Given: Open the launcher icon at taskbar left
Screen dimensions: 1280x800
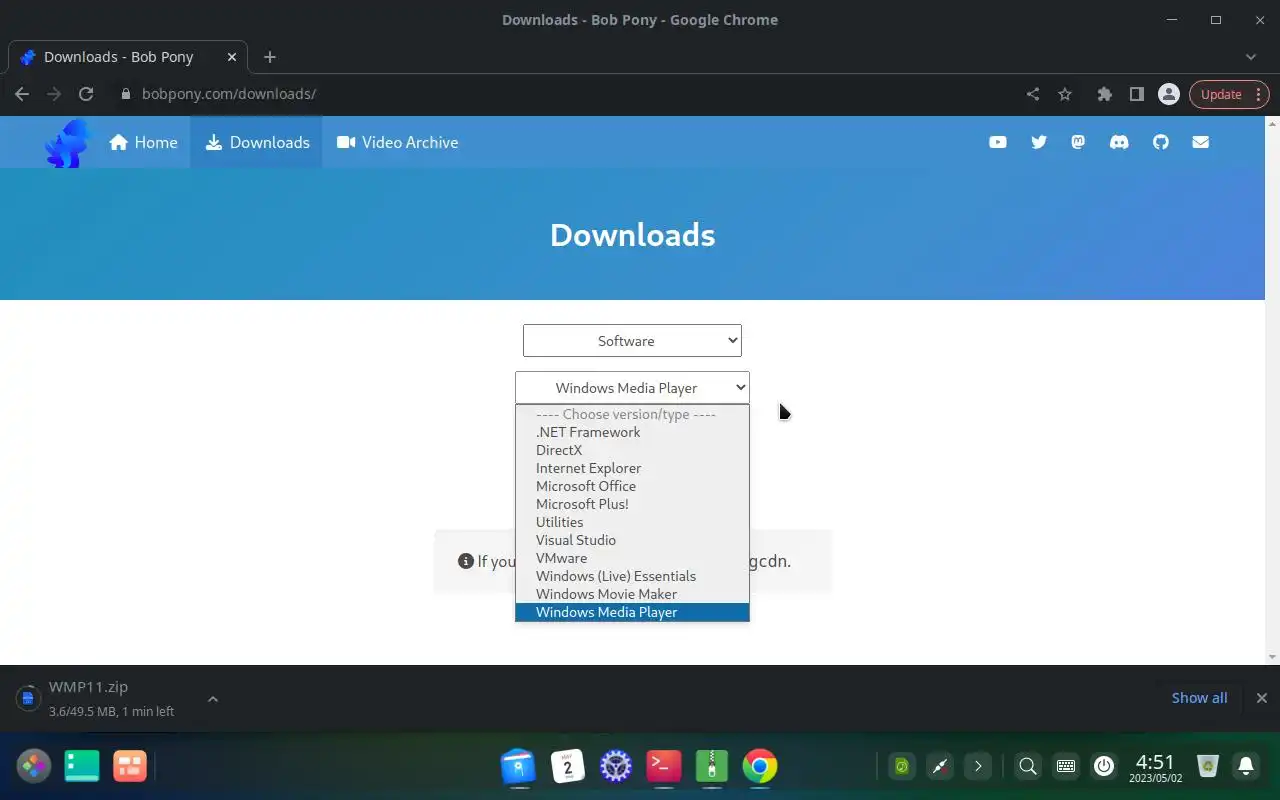Looking at the screenshot, I should [x=33, y=766].
